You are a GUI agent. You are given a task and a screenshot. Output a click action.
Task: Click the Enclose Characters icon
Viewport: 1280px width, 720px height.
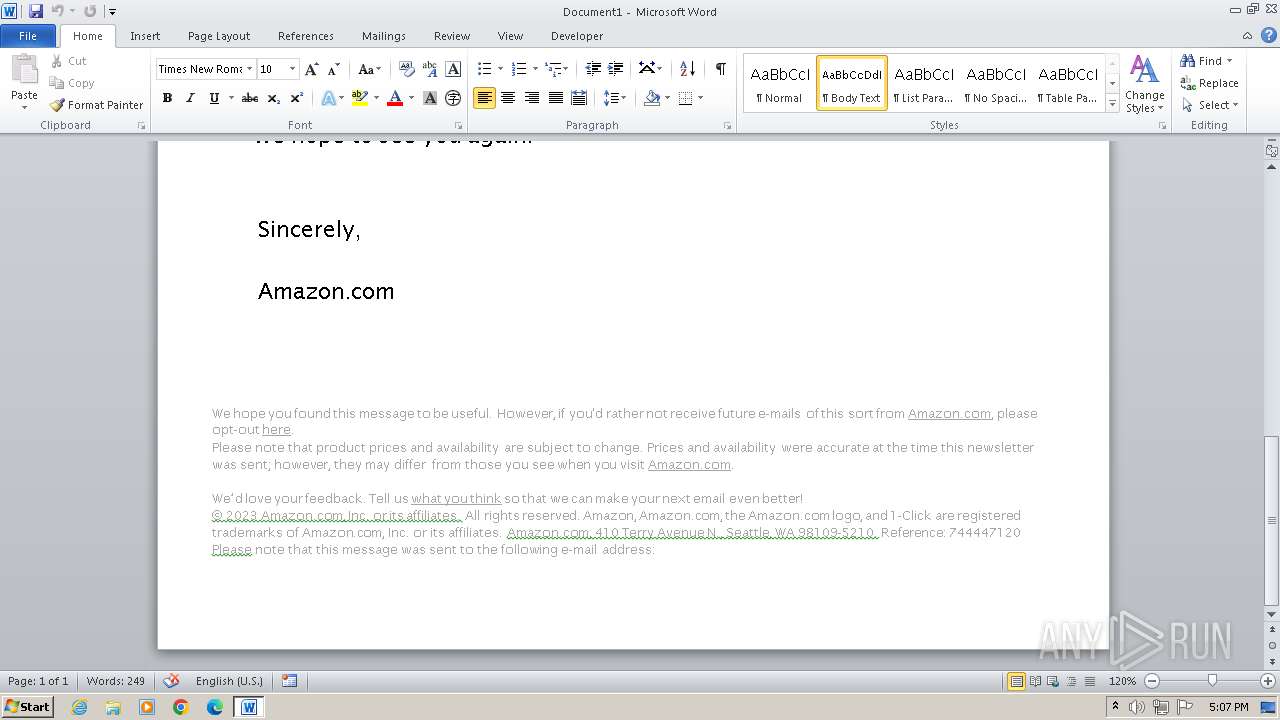point(453,98)
